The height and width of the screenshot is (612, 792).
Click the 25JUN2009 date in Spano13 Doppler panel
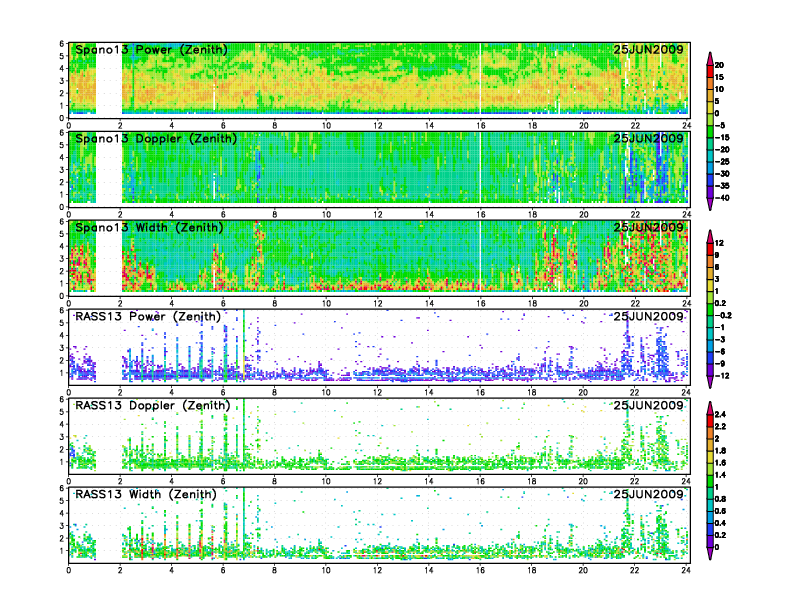[649, 138]
